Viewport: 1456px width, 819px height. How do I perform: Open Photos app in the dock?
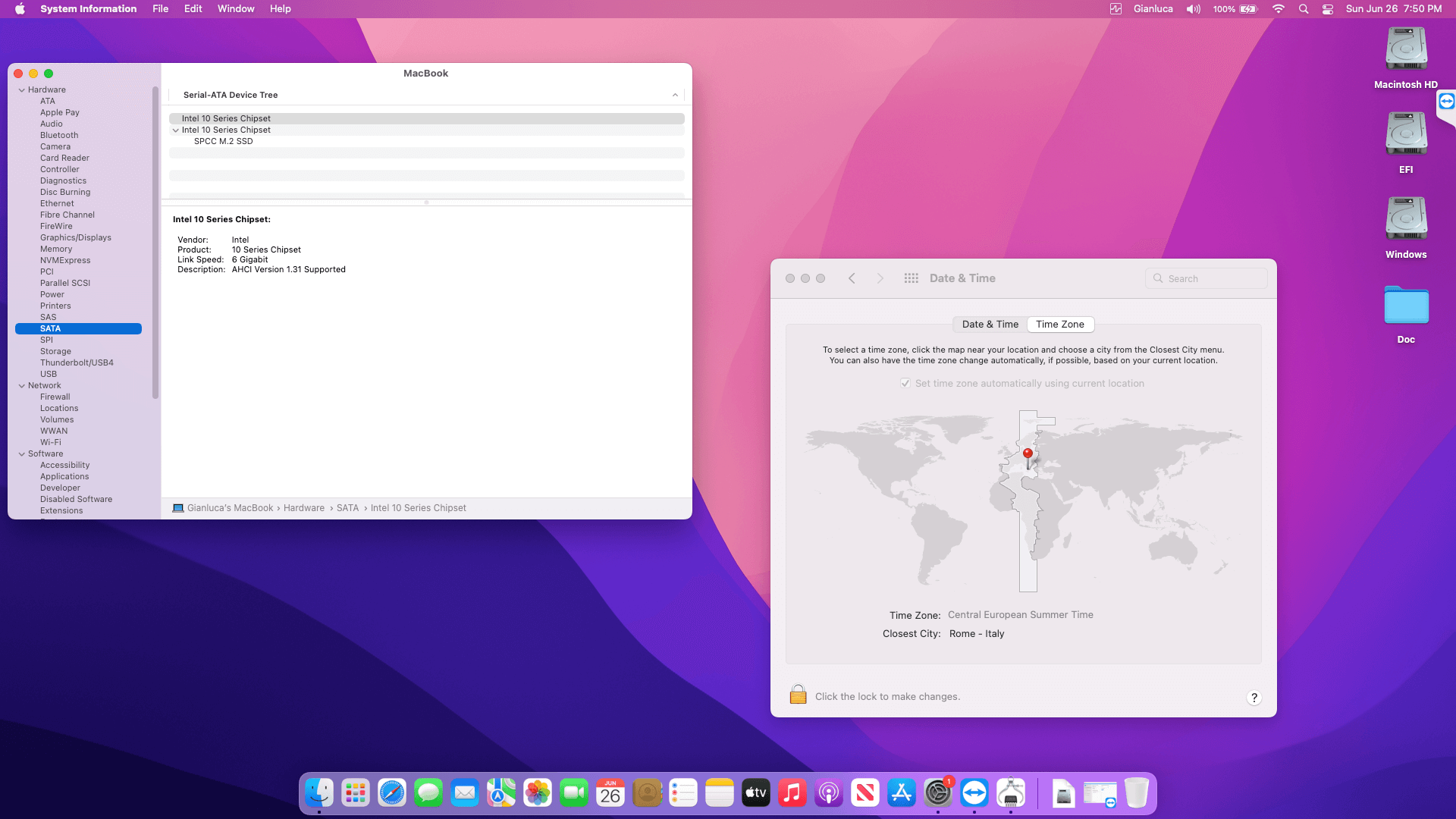538,793
